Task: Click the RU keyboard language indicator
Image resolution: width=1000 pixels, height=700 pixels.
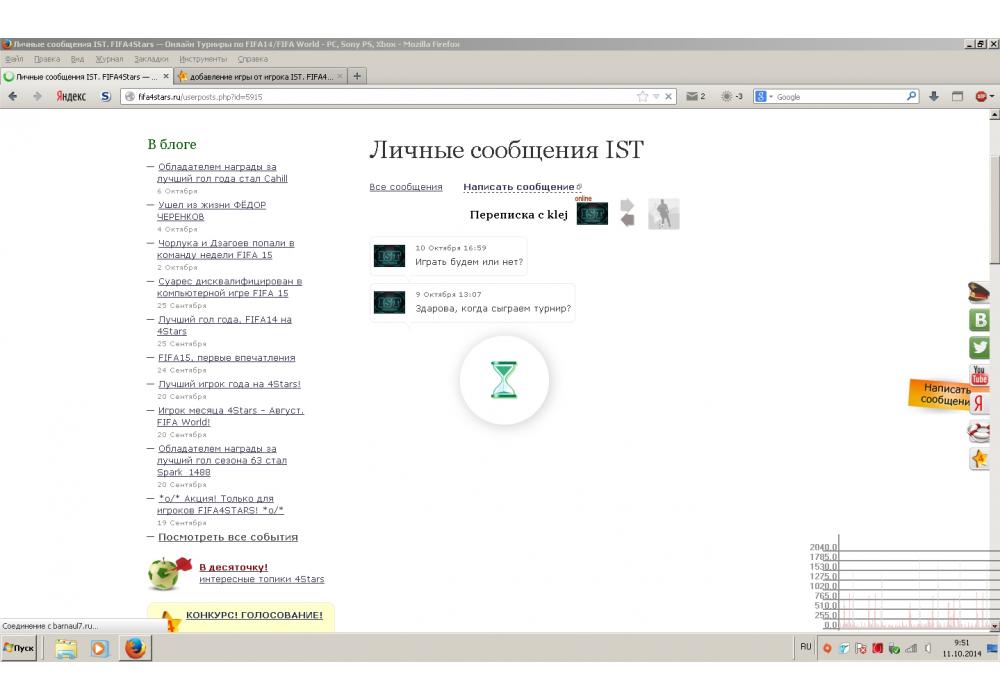Action: (x=806, y=648)
